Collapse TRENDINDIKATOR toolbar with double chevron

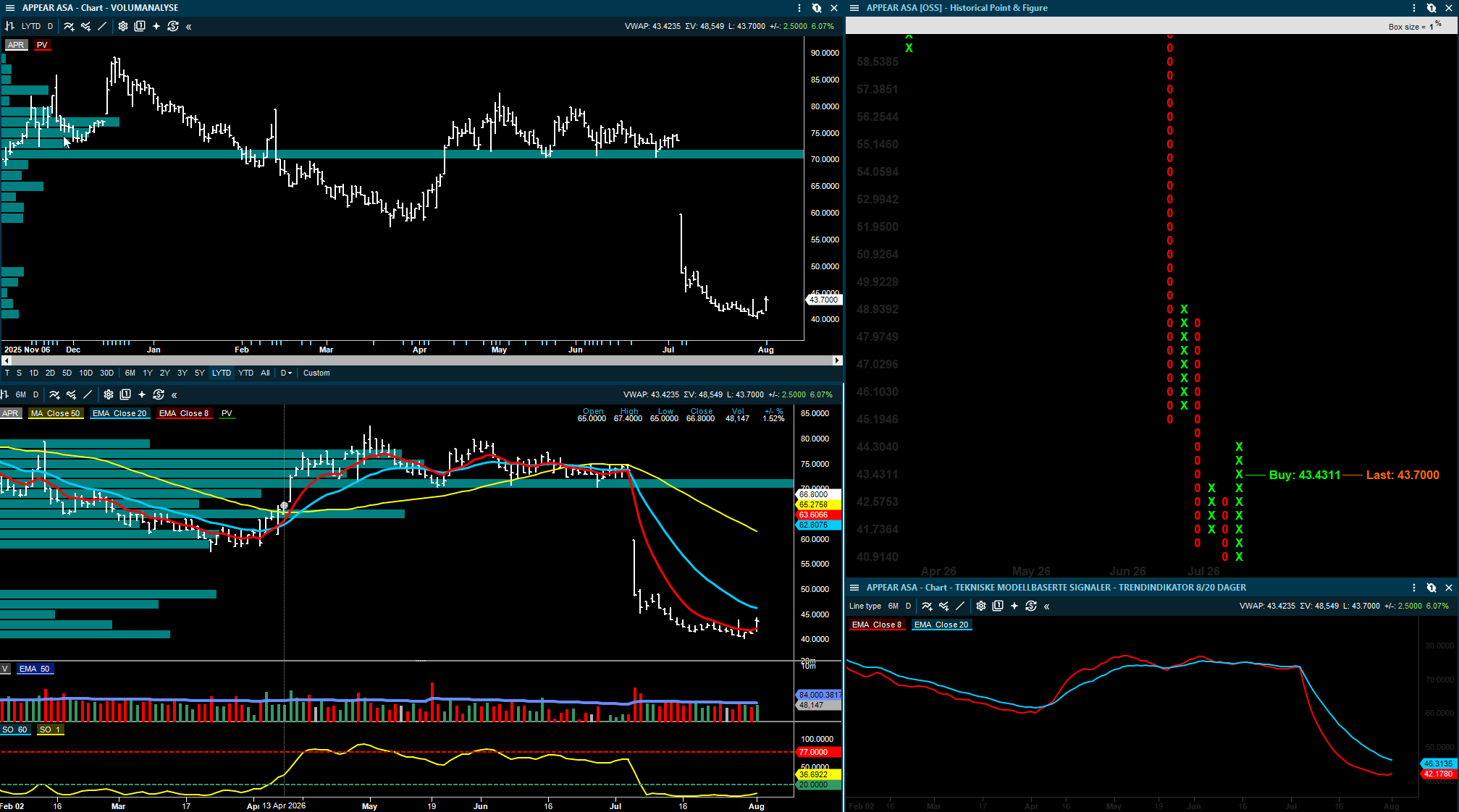1047,606
